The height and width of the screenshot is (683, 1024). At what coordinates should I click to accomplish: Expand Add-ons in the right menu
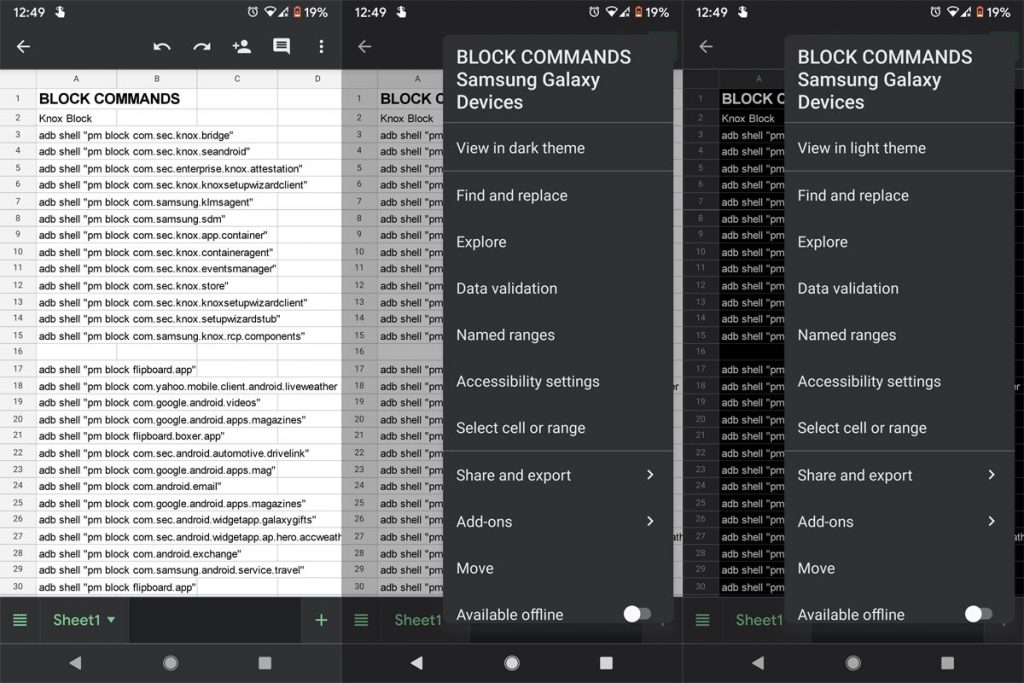click(899, 521)
